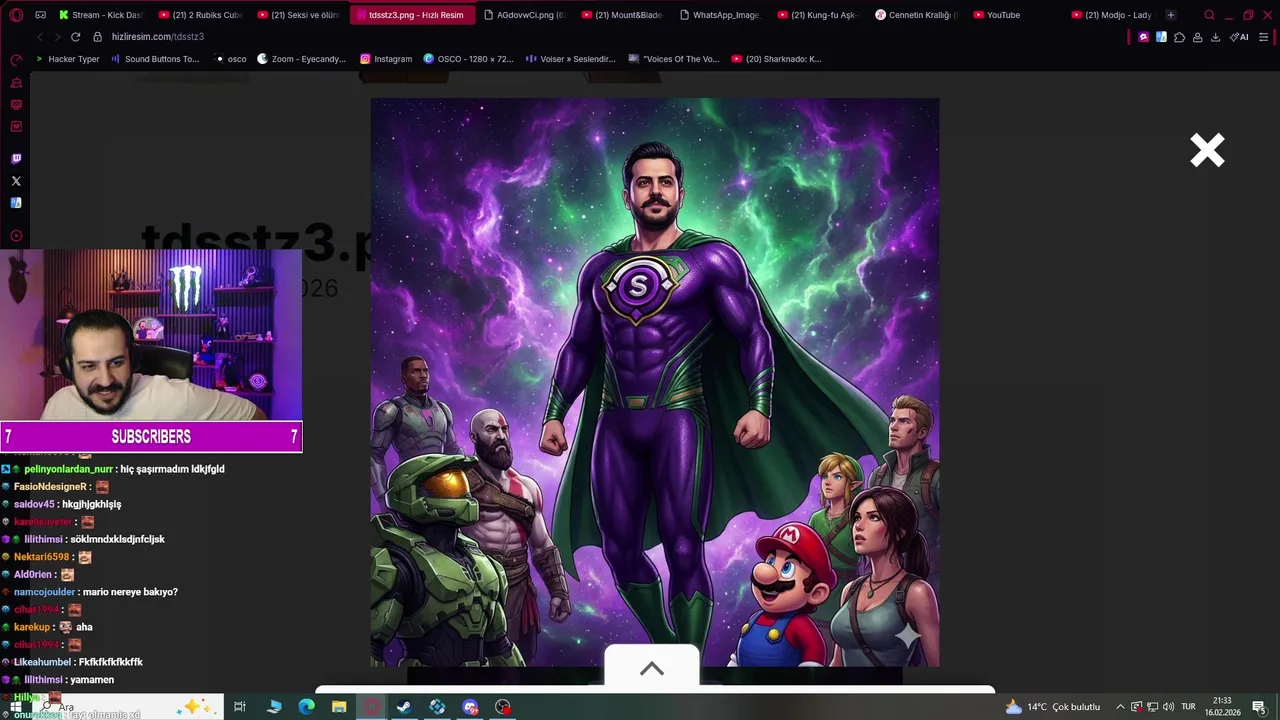Click the downloads icon in toolbar
Viewport: 1280px width, 720px height.
tap(1215, 37)
